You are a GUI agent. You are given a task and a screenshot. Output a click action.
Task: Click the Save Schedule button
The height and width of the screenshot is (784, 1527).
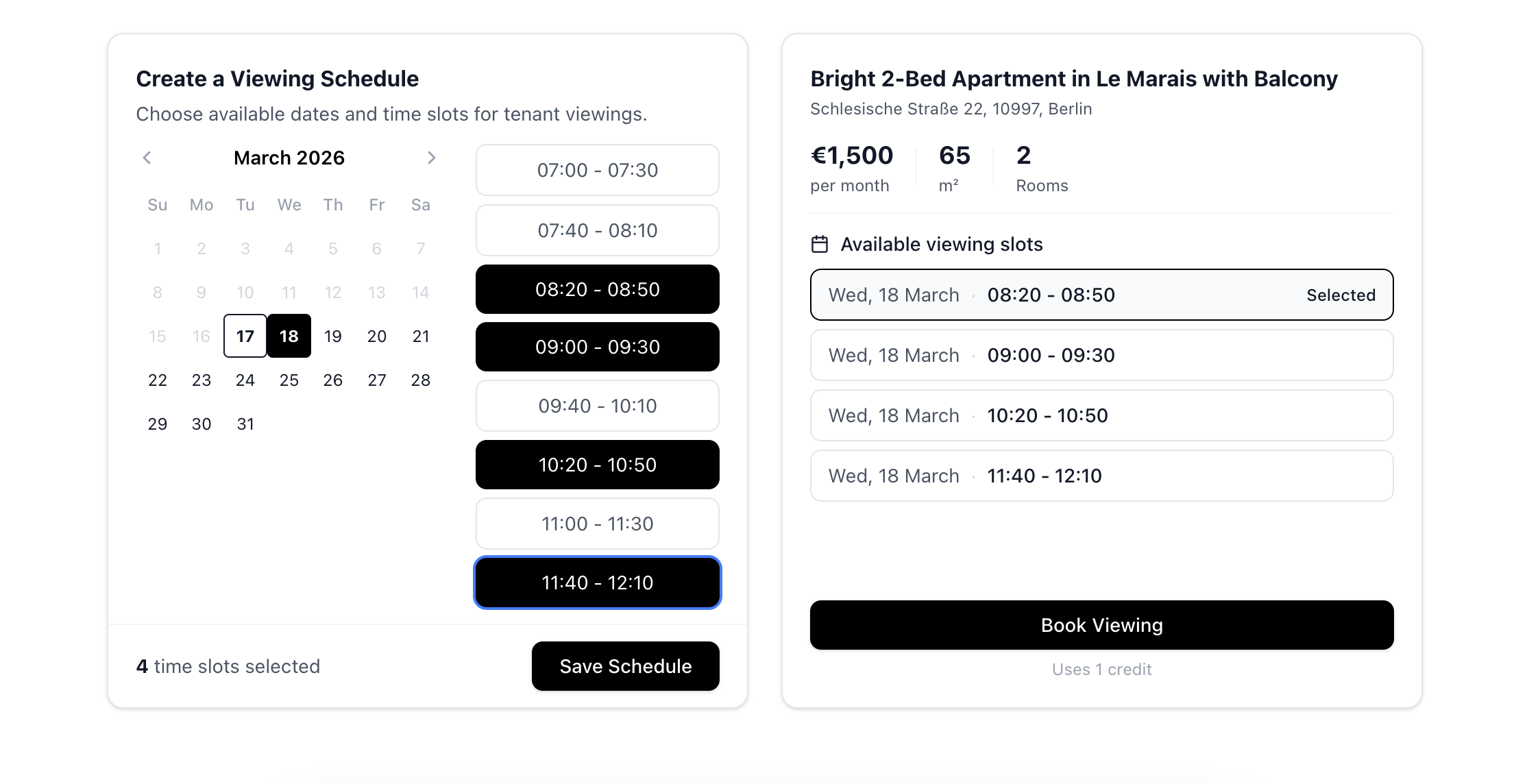coord(625,666)
